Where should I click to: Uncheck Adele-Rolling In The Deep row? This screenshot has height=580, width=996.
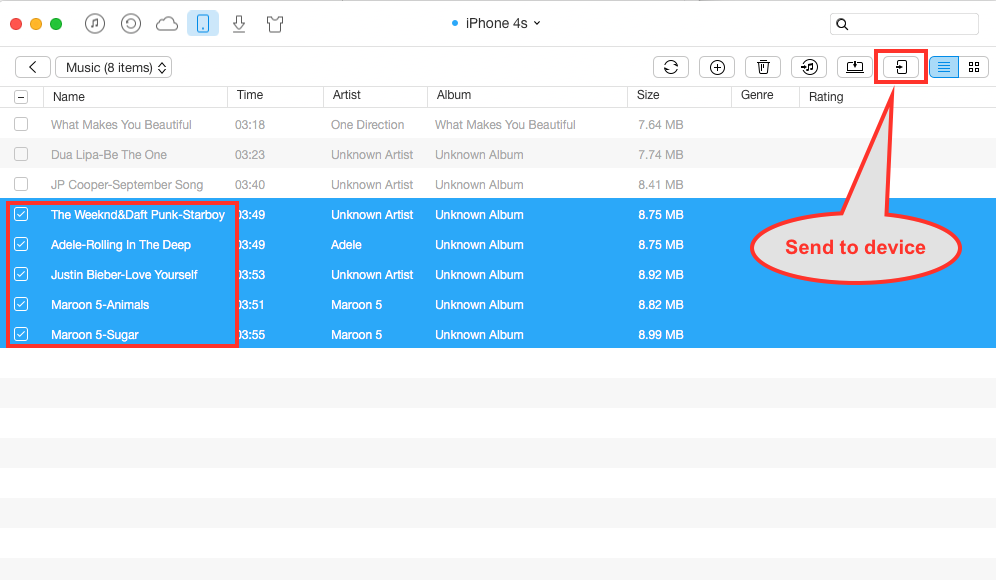[21, 244]
